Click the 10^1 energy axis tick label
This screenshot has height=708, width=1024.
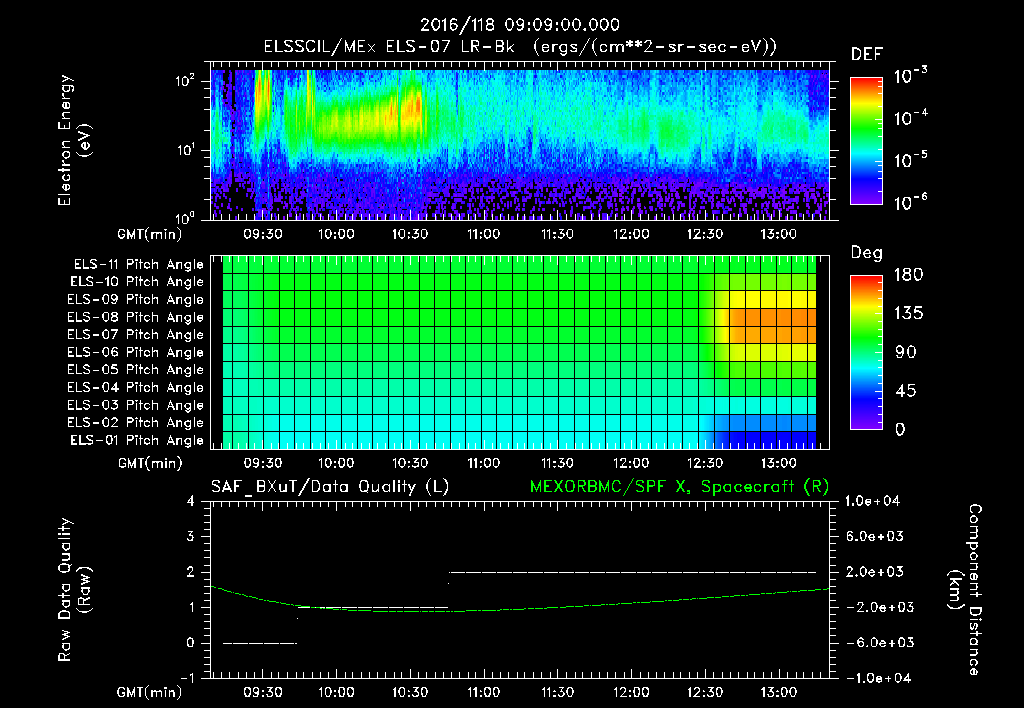[x=185, y=150]
